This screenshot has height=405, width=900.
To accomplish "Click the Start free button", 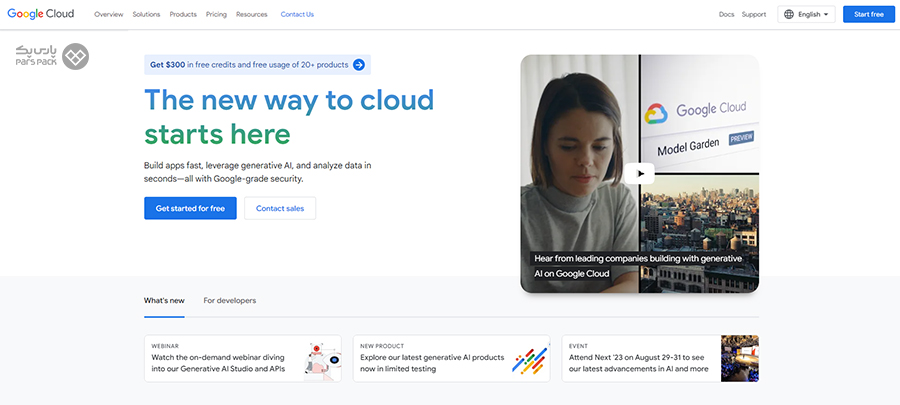I will pos(868,14).
